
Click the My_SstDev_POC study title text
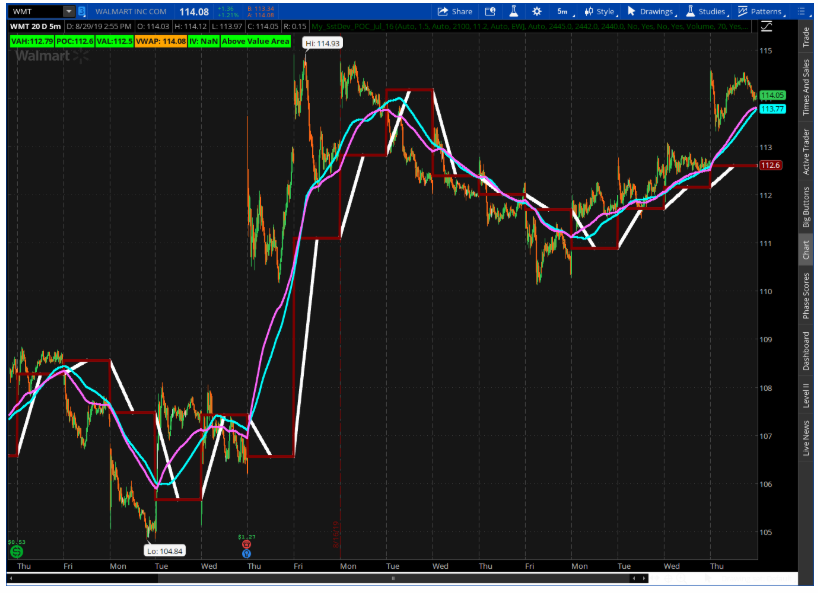530,26
